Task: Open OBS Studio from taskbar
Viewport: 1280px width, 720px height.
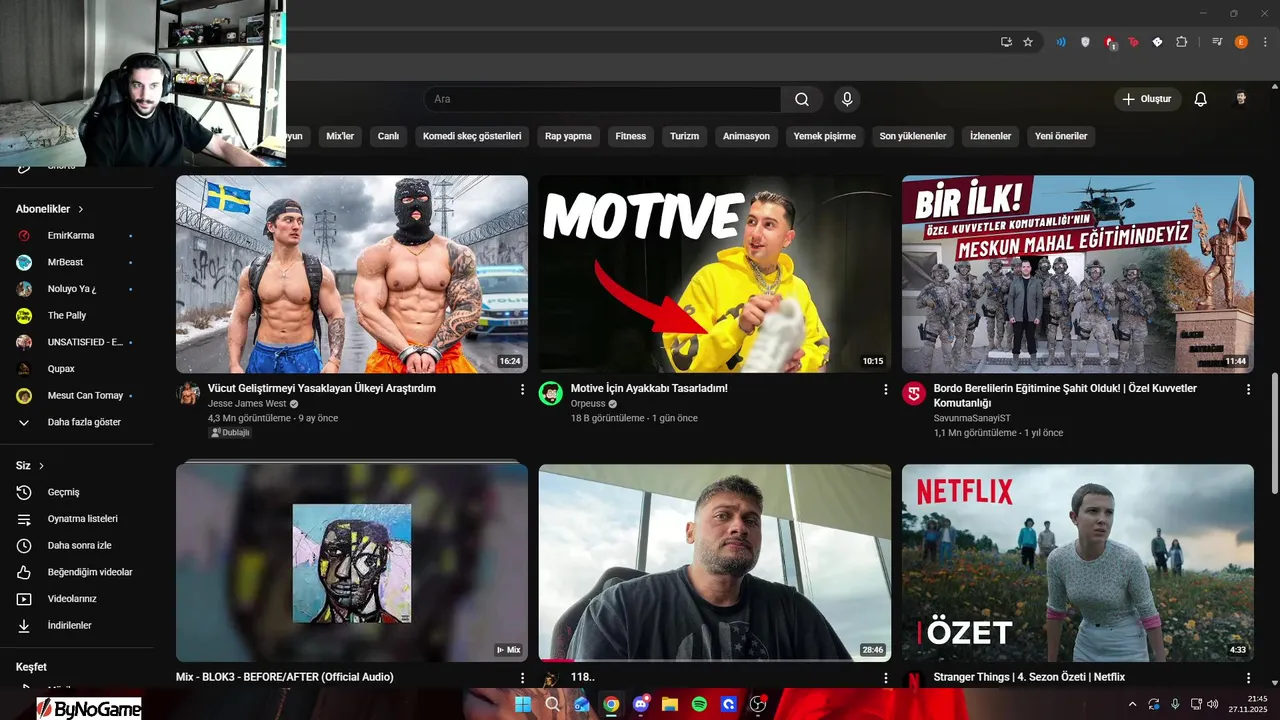Action: click(x=758, y=704)
